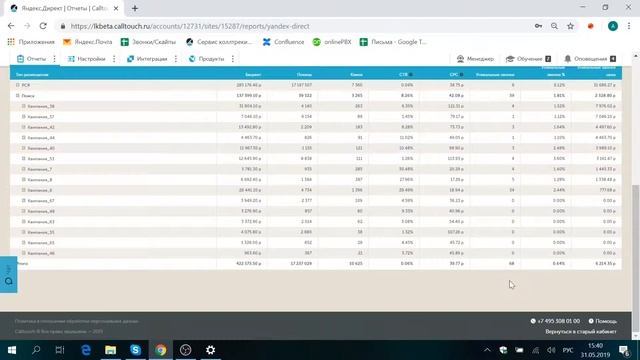Open the Интеграции menu section

147,59
